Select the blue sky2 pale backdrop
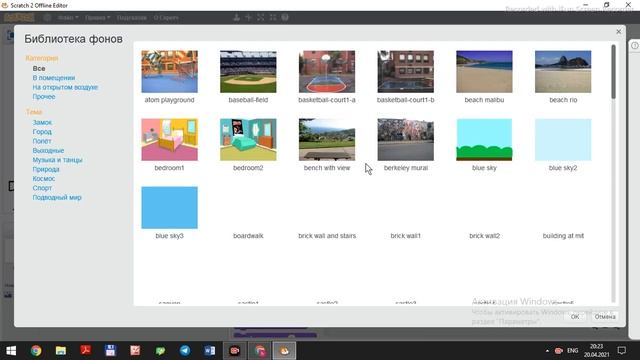This screenshot has height=360, width=640. pos(563,140)
